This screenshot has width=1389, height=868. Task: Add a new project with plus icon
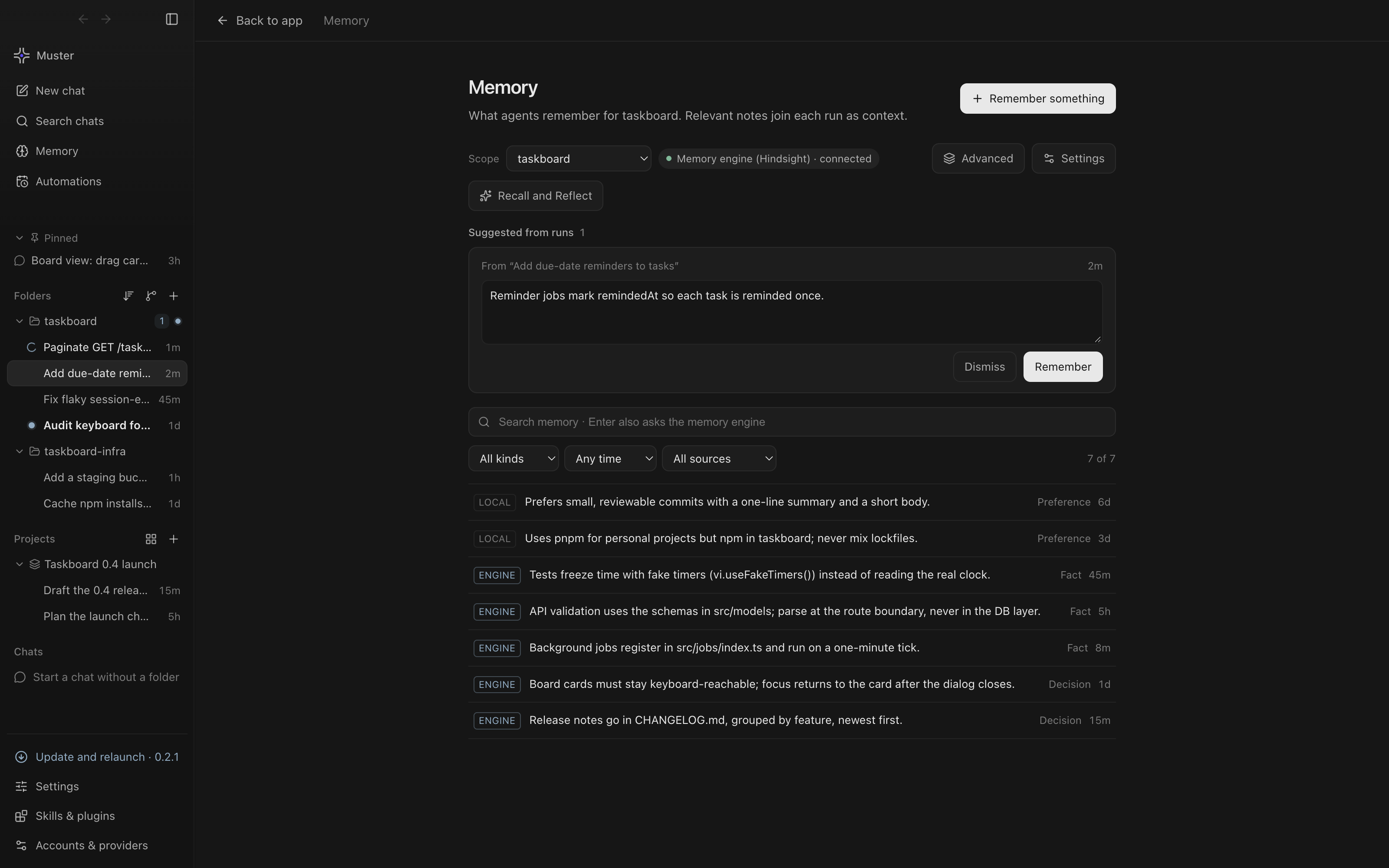pyautogui.click(x=173, y=539)
